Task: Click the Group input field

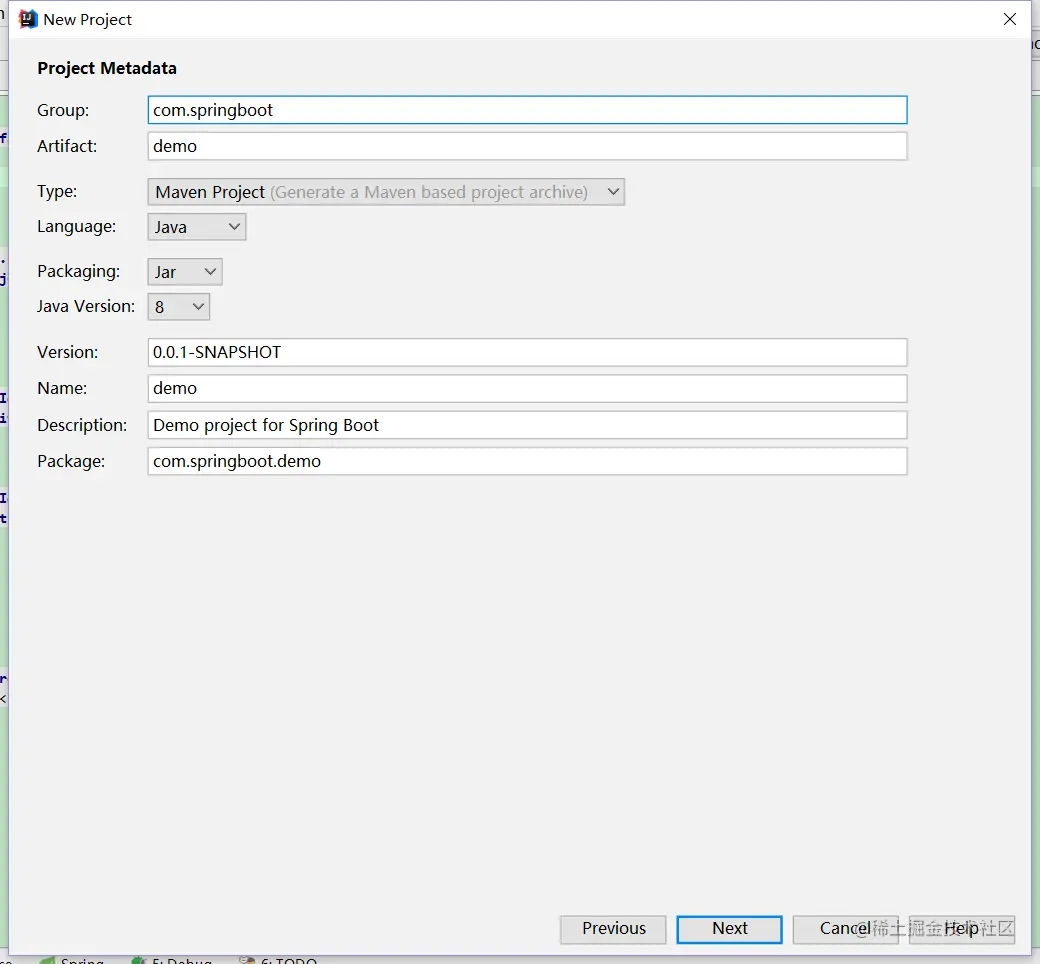Action: pos(527,110)
